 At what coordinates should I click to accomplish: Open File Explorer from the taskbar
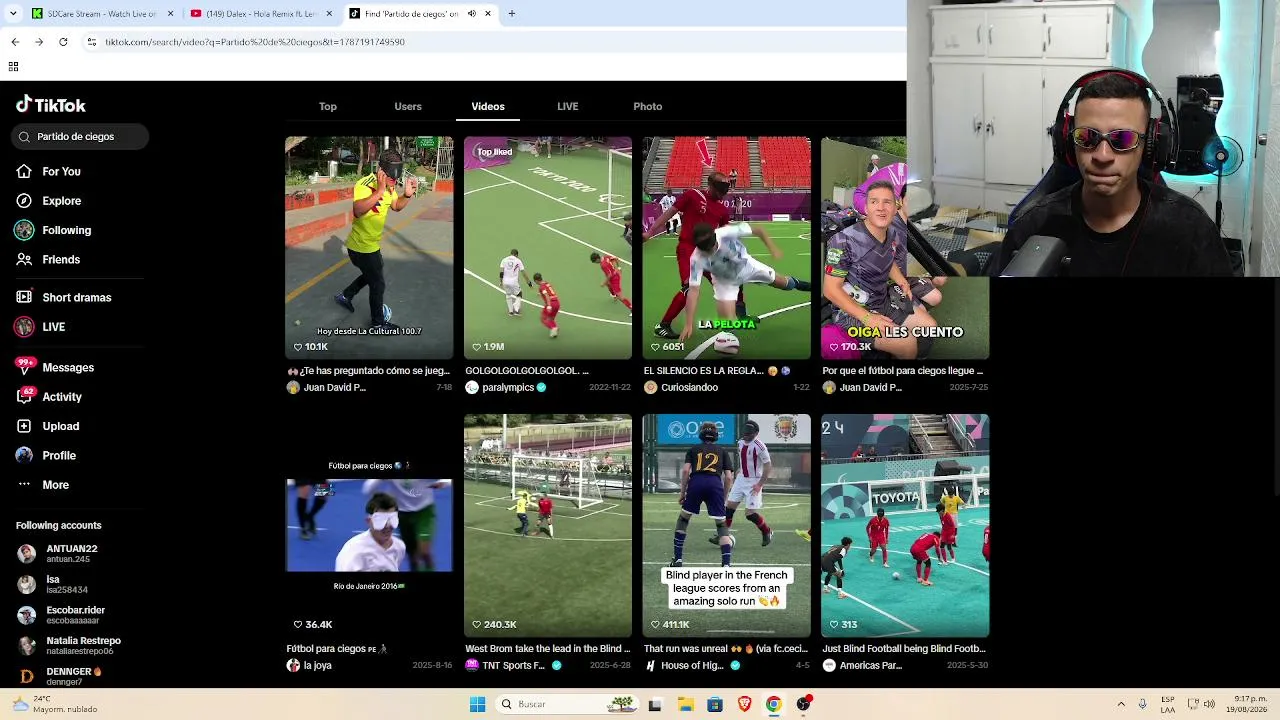[685, 705]
